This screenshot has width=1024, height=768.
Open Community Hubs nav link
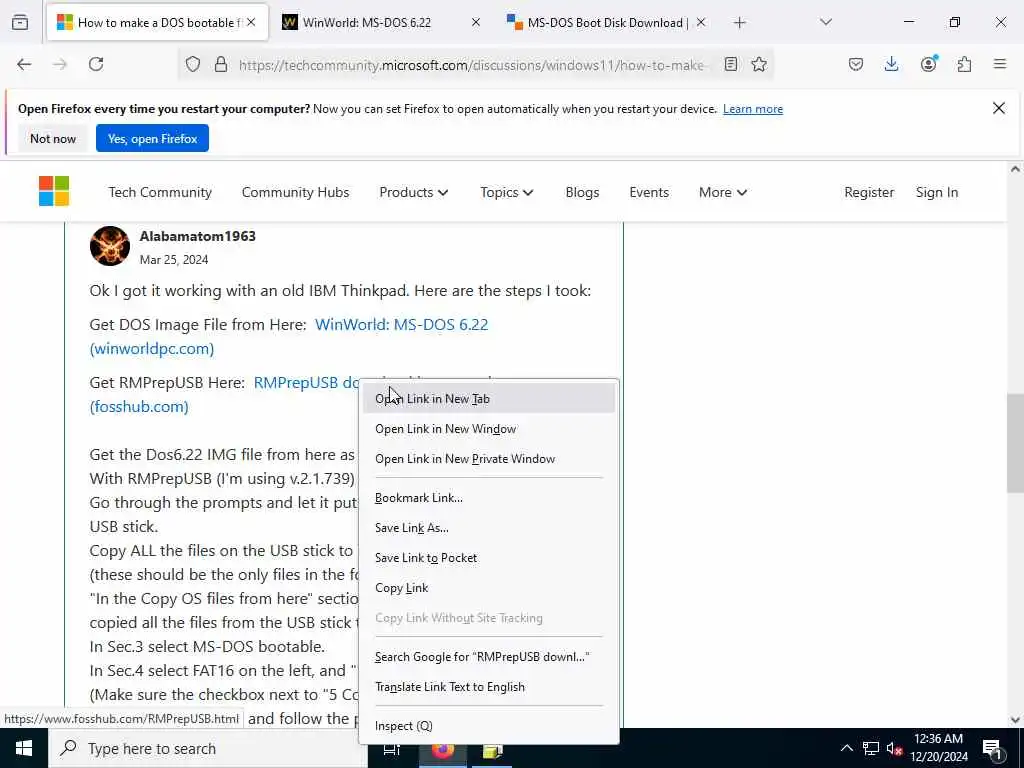click(x=295, y=192)
